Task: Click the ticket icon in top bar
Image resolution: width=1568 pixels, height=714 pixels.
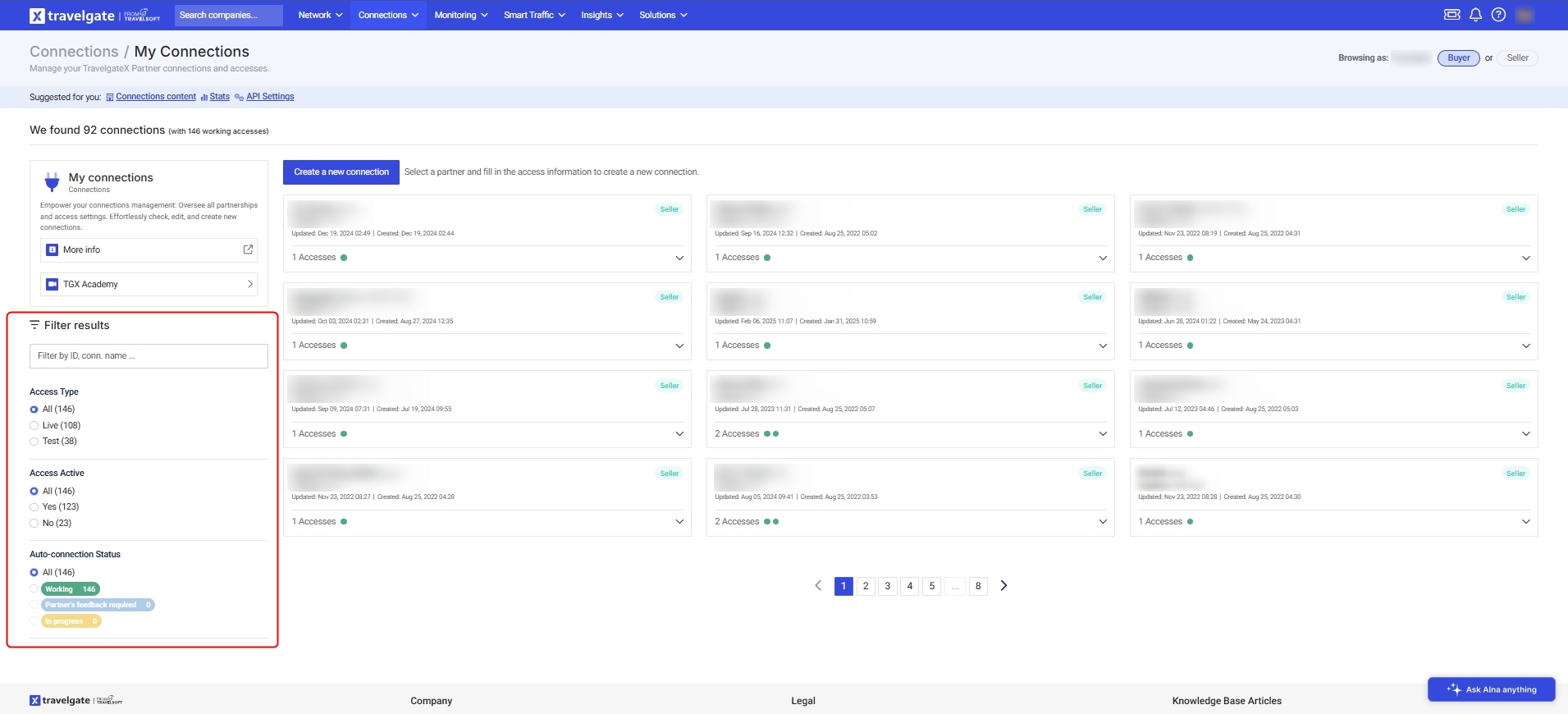Action: [x=1451, y=15]
